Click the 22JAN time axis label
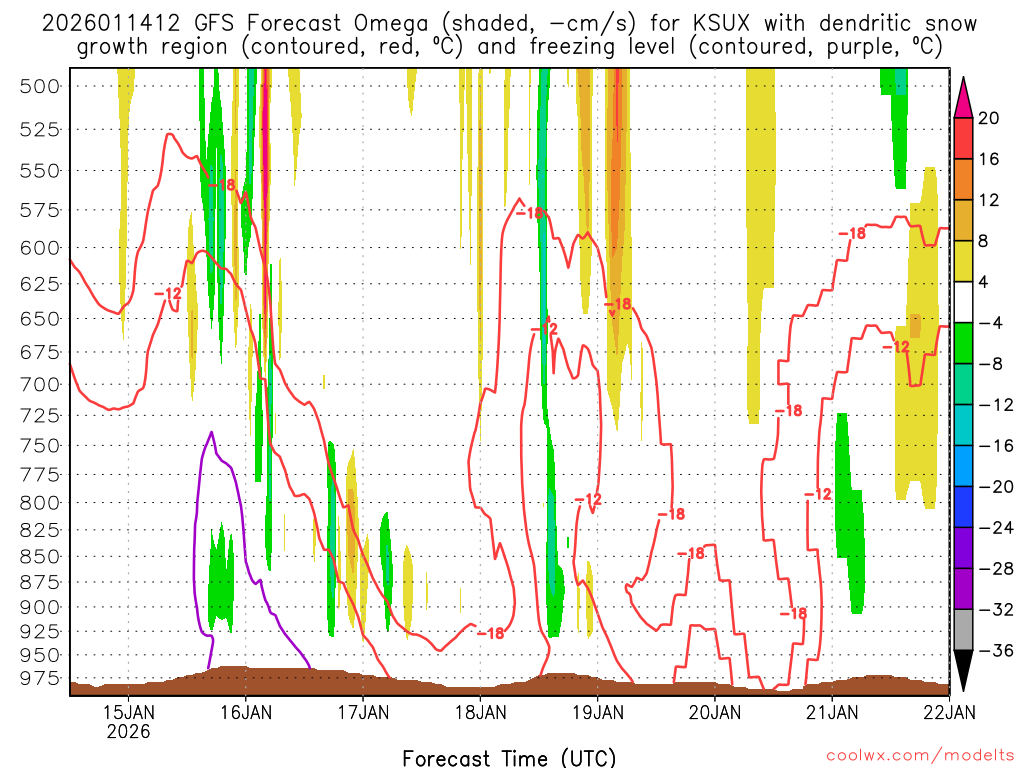Screen dimensions: 1024x768 949,711
